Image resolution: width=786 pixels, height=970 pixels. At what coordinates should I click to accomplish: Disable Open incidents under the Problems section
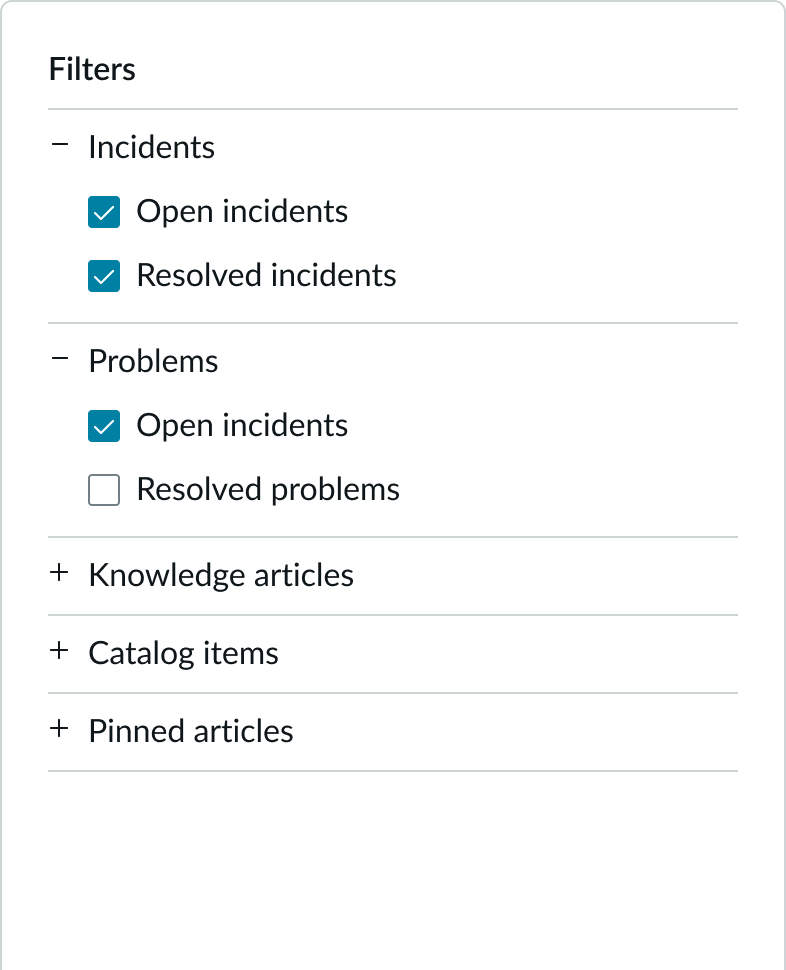coord(104,426)
